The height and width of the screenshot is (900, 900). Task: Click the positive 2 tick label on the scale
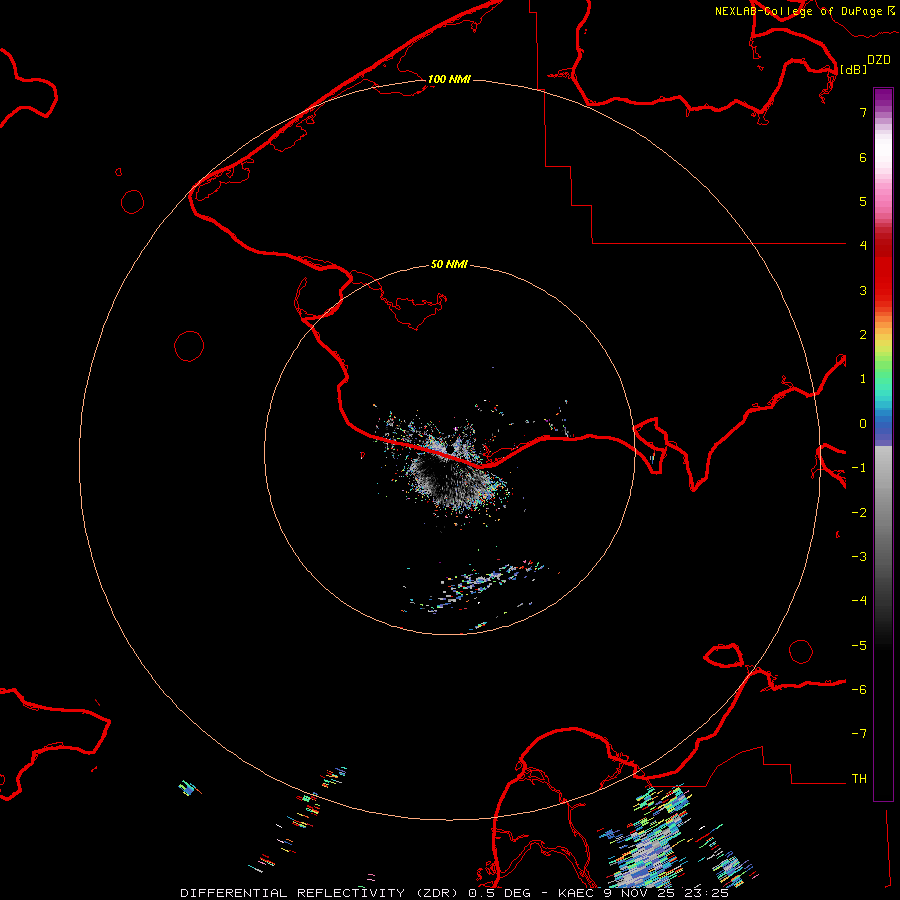(863, 335)
